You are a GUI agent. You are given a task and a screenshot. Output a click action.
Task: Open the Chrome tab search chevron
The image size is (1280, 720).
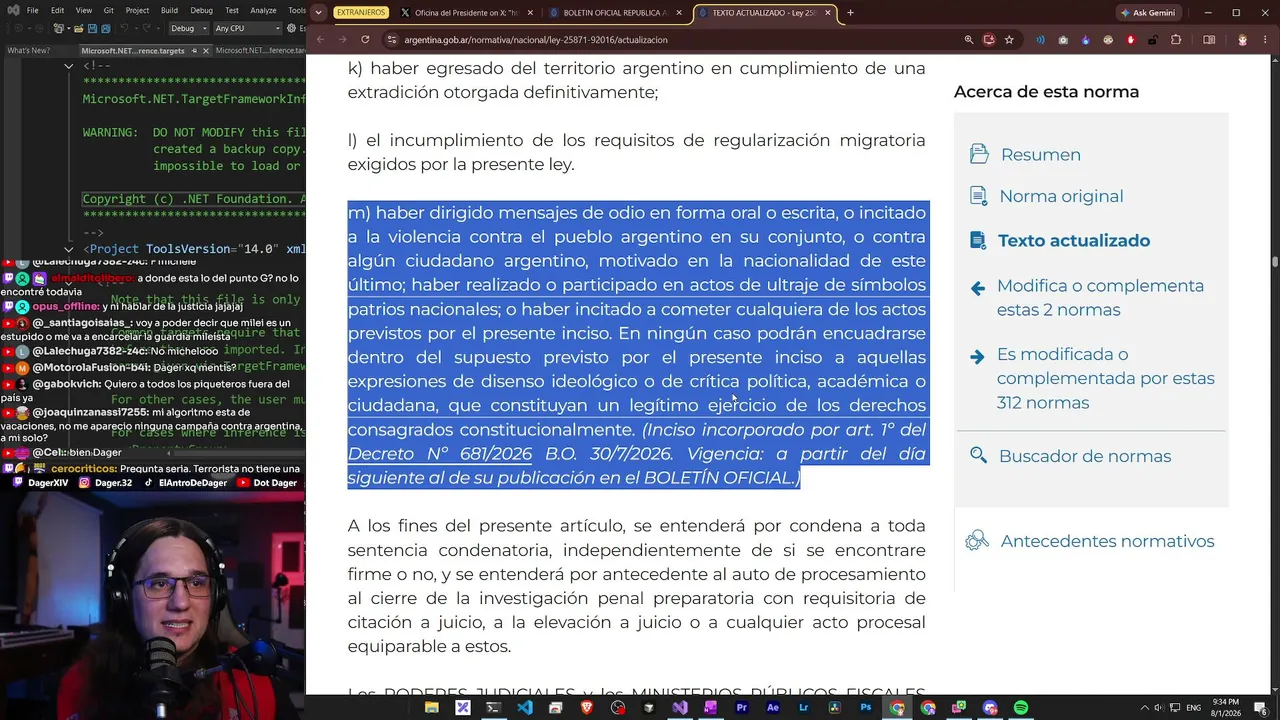[318, 13]
